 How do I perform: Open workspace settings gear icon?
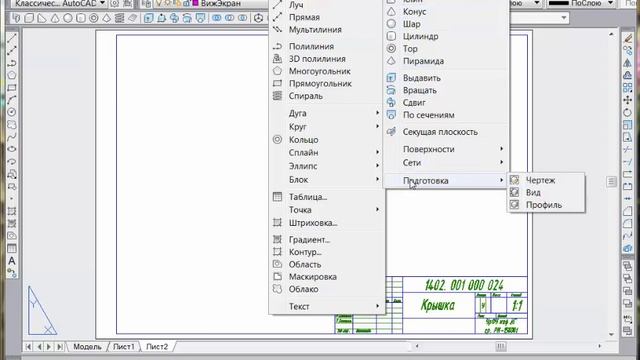(x=115, y=4)
